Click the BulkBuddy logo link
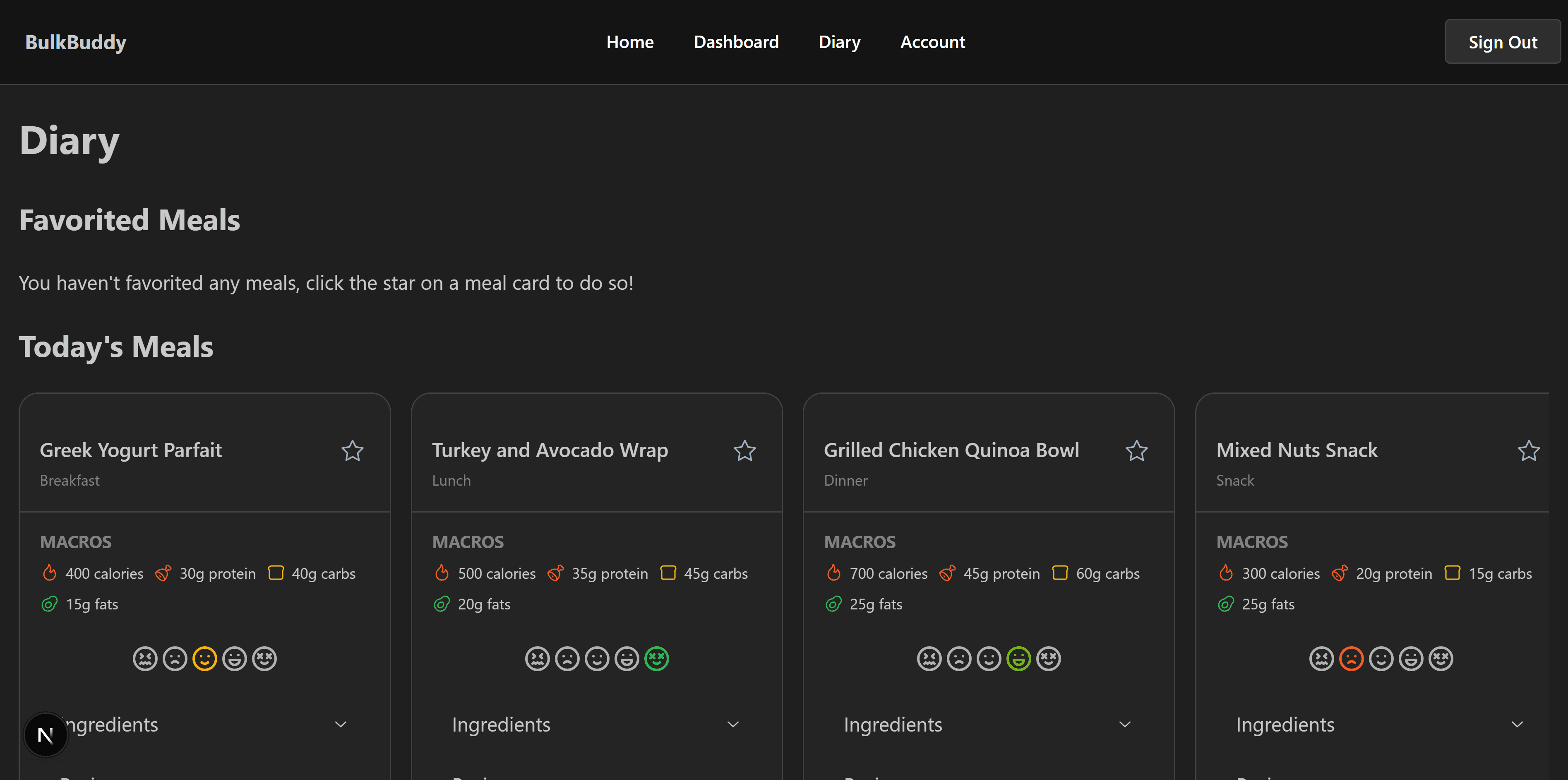The height and width of the screenshot is (780, 1568). point(75,42)
